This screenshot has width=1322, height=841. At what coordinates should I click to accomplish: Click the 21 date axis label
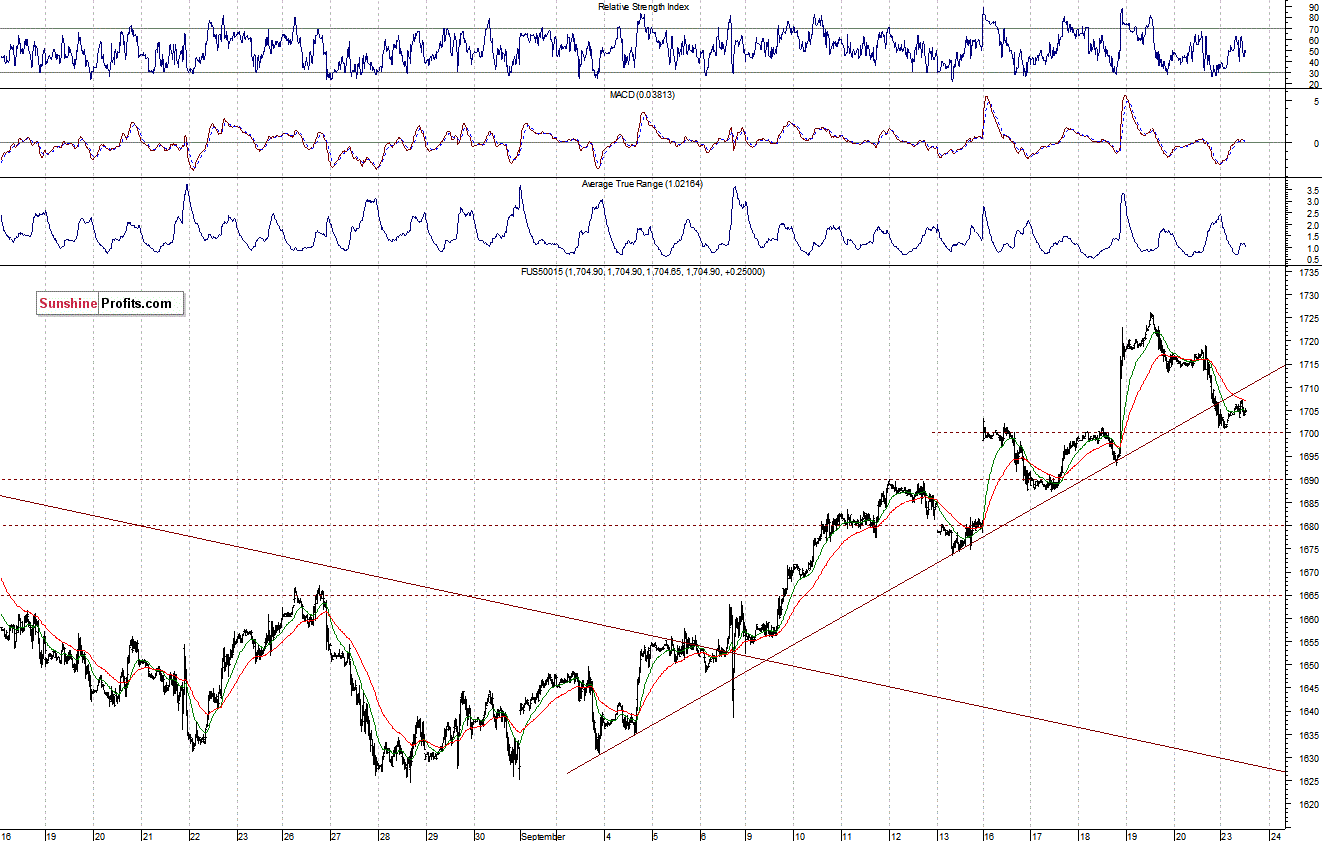147,835
